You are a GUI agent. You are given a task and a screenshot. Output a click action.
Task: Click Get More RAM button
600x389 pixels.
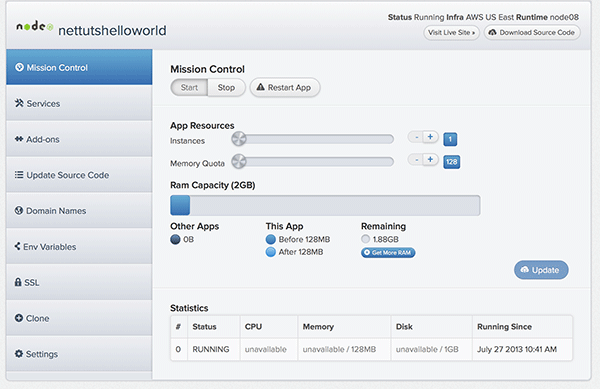[x=388, y=252]
